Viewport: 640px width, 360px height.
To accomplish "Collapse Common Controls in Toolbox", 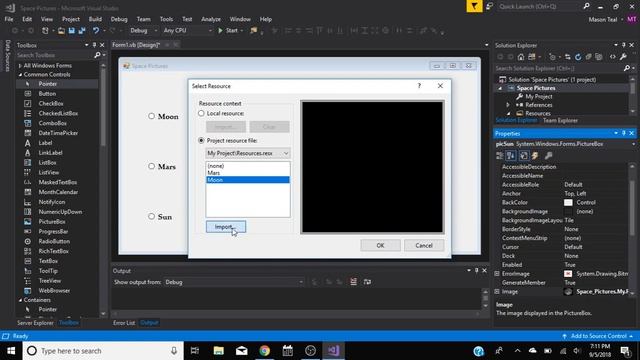I will (20, 75).
